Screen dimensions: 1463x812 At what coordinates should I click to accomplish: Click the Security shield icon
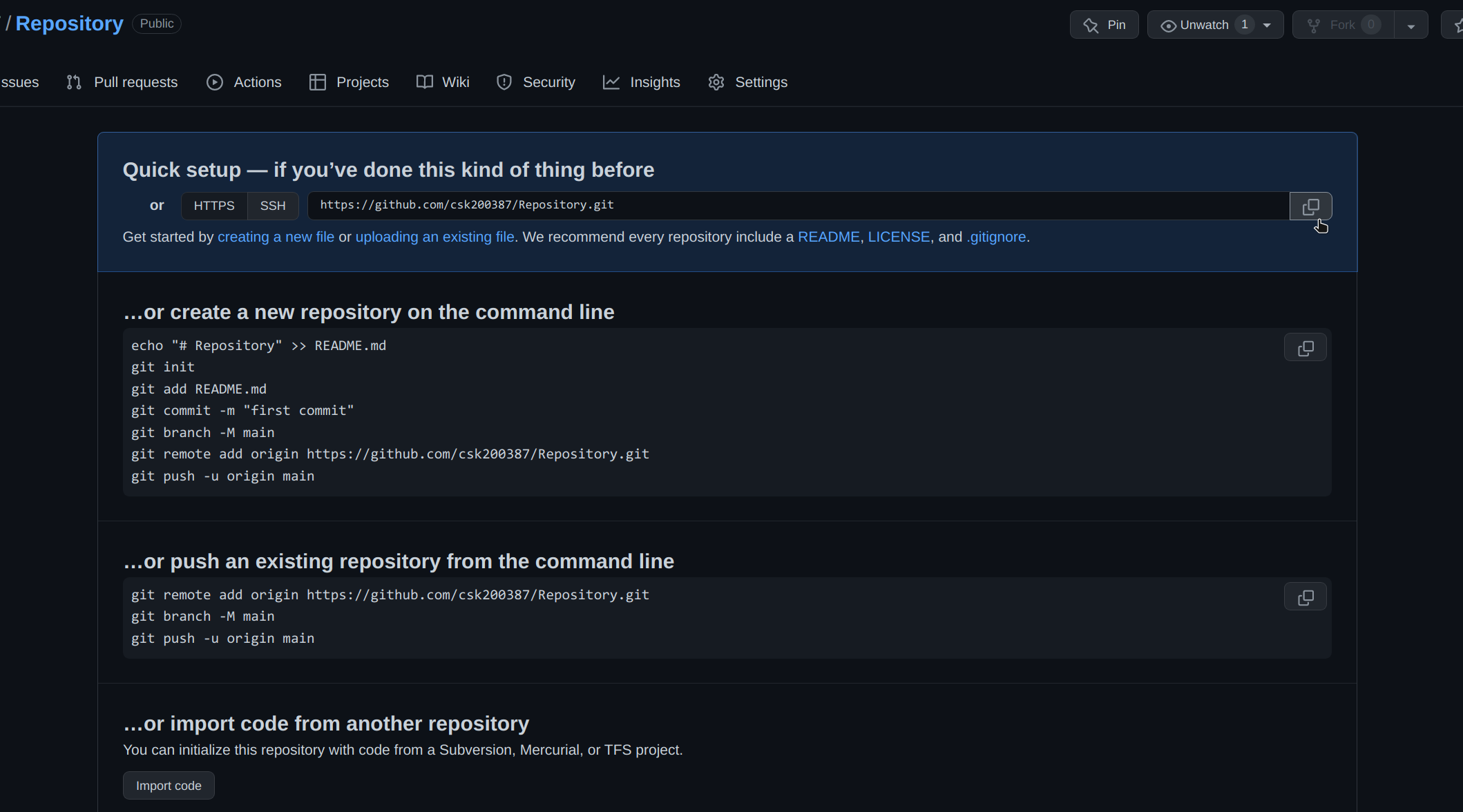tap(504, 82)
